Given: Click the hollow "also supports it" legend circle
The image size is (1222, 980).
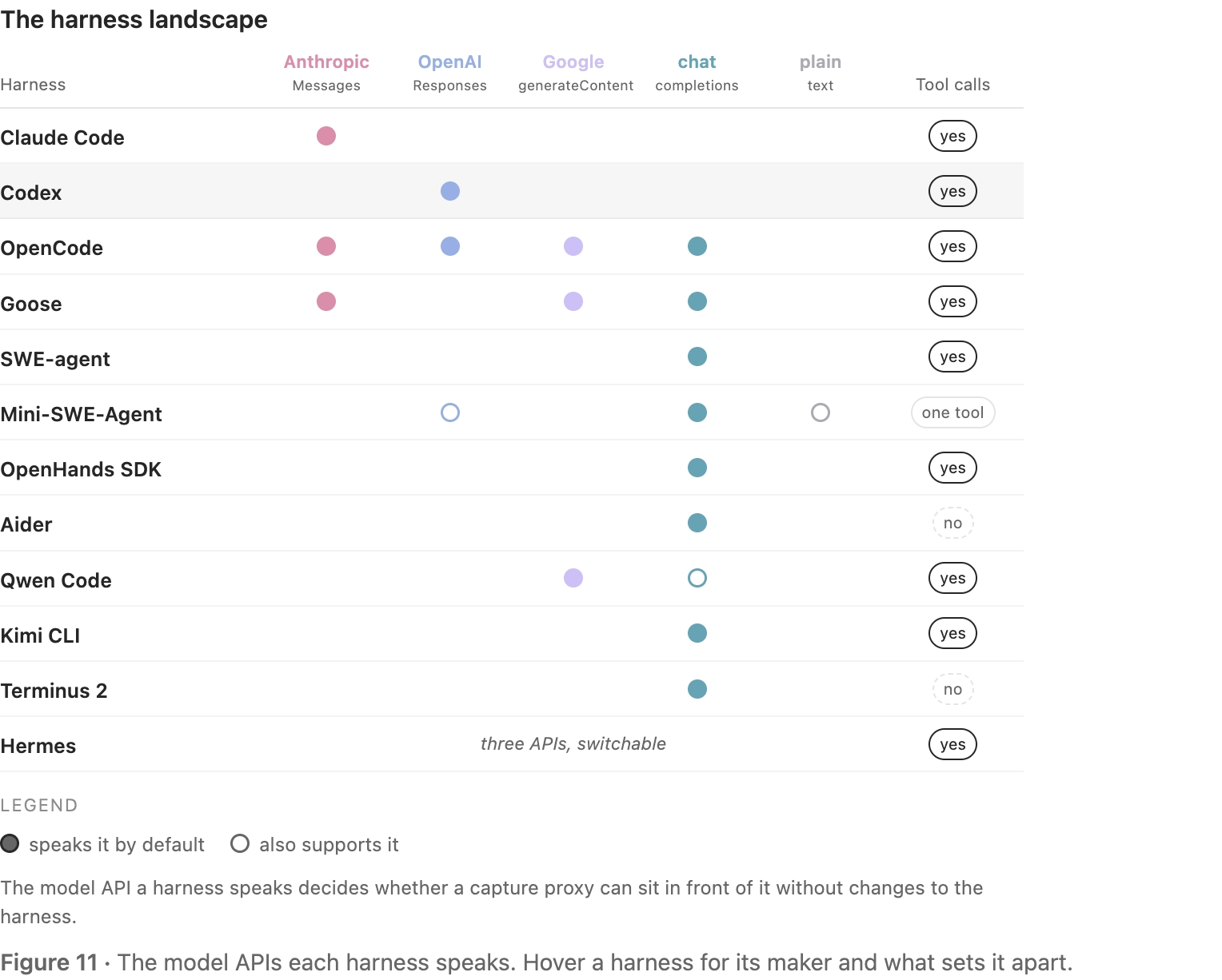Looking at the screenshot, I should (240, 843).
